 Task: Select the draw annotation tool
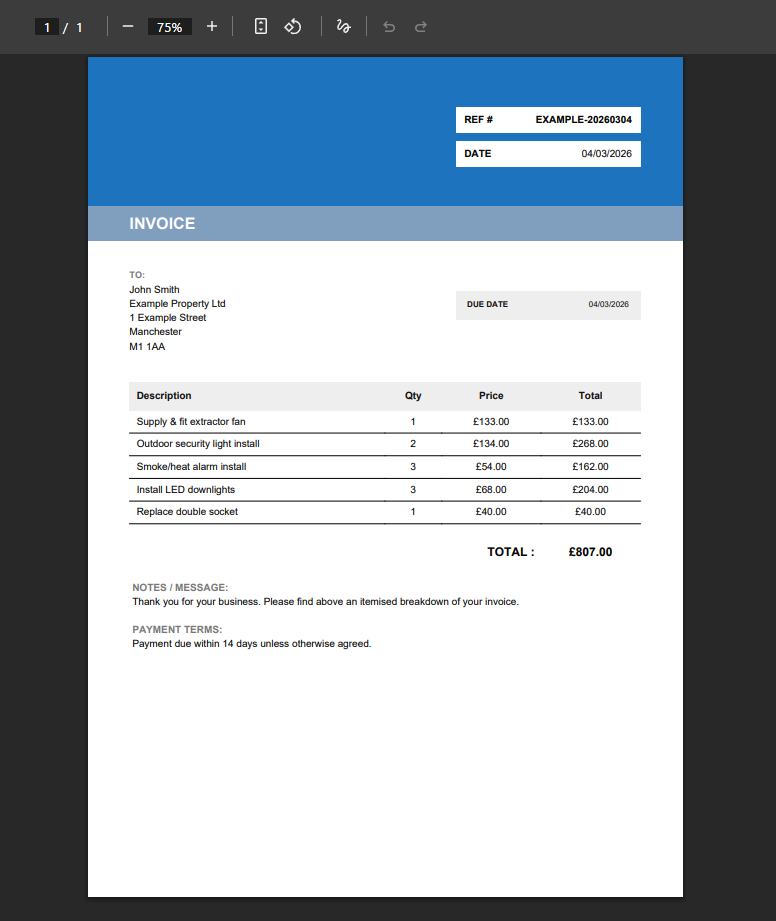pos(343,27)
